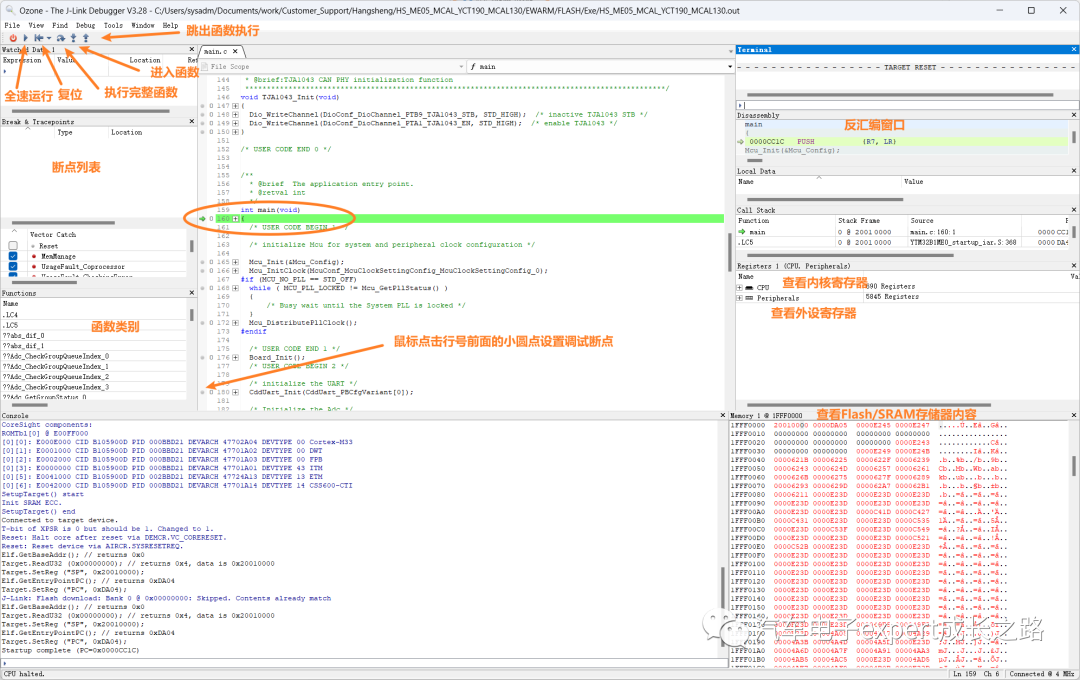The image size is (1080, 680).
Task: Expand code fold on line 176
Action: pyautogui.click(x=236, y=358)
